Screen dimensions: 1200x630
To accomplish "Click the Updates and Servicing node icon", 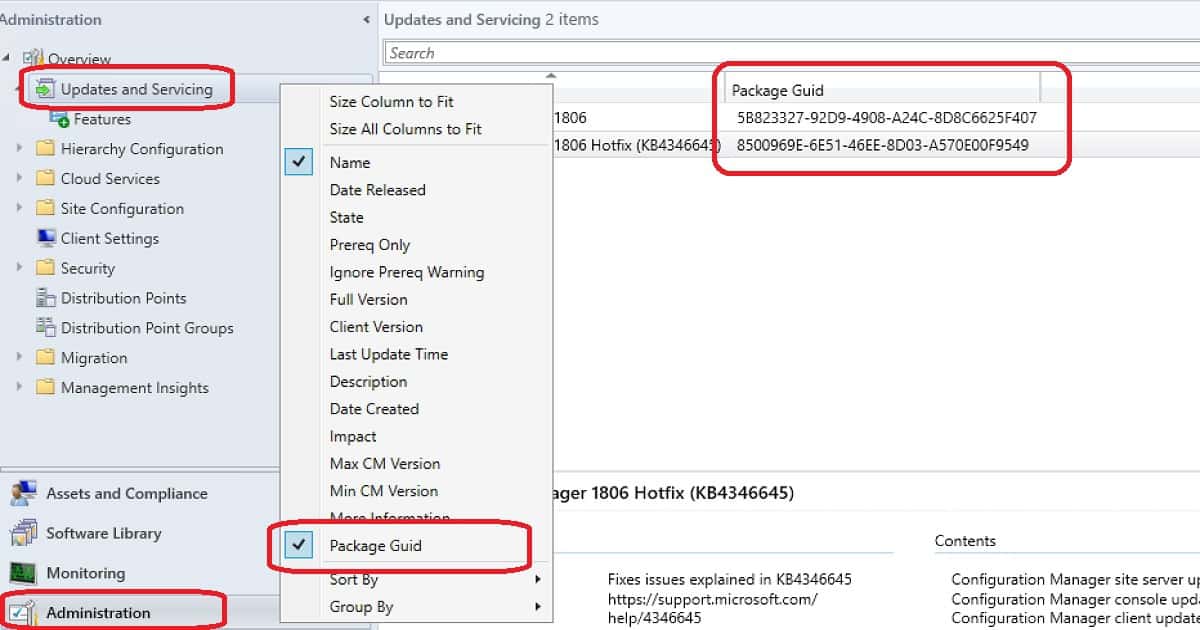I will pyautogui.click(x=45, y=89).
